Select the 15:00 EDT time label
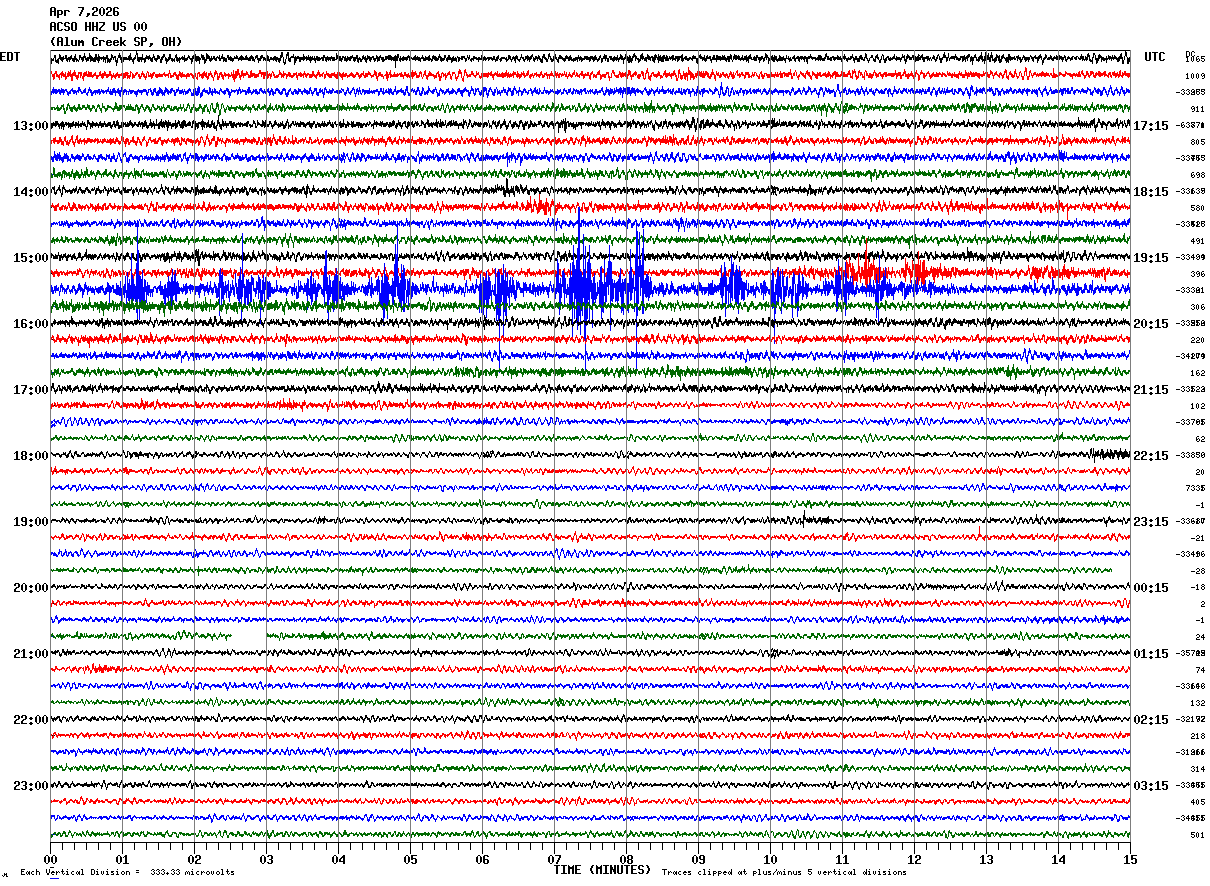The image size is (1210, 886). [x=30, y=258]
